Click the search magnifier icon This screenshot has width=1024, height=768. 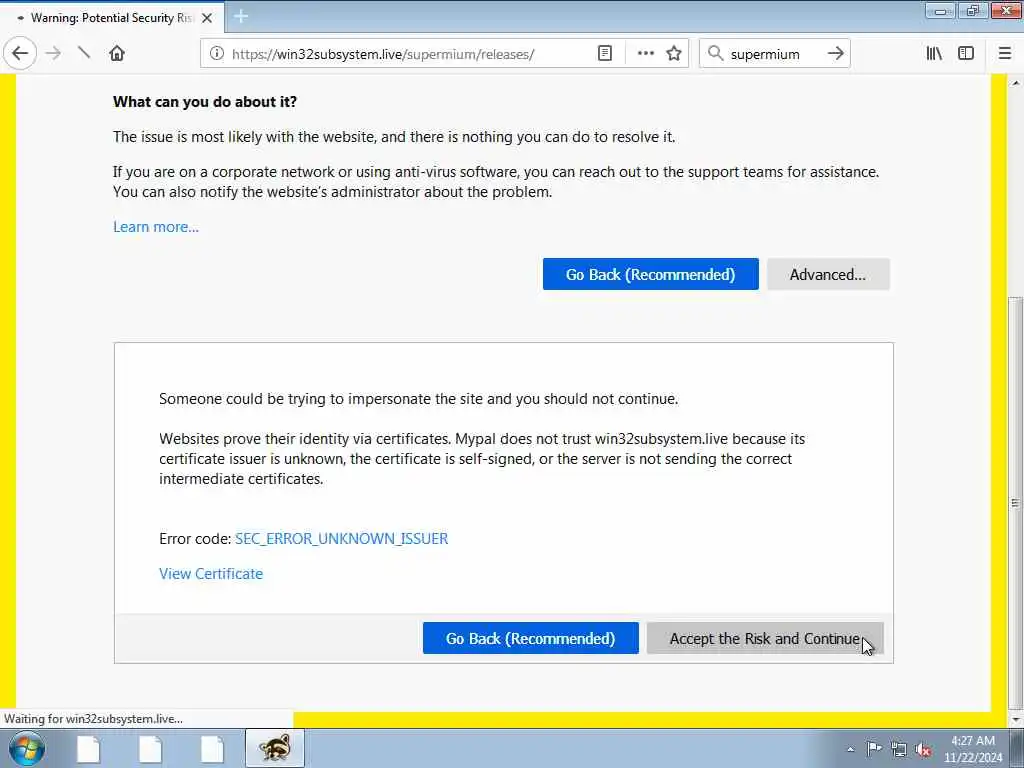coord(716,54)
